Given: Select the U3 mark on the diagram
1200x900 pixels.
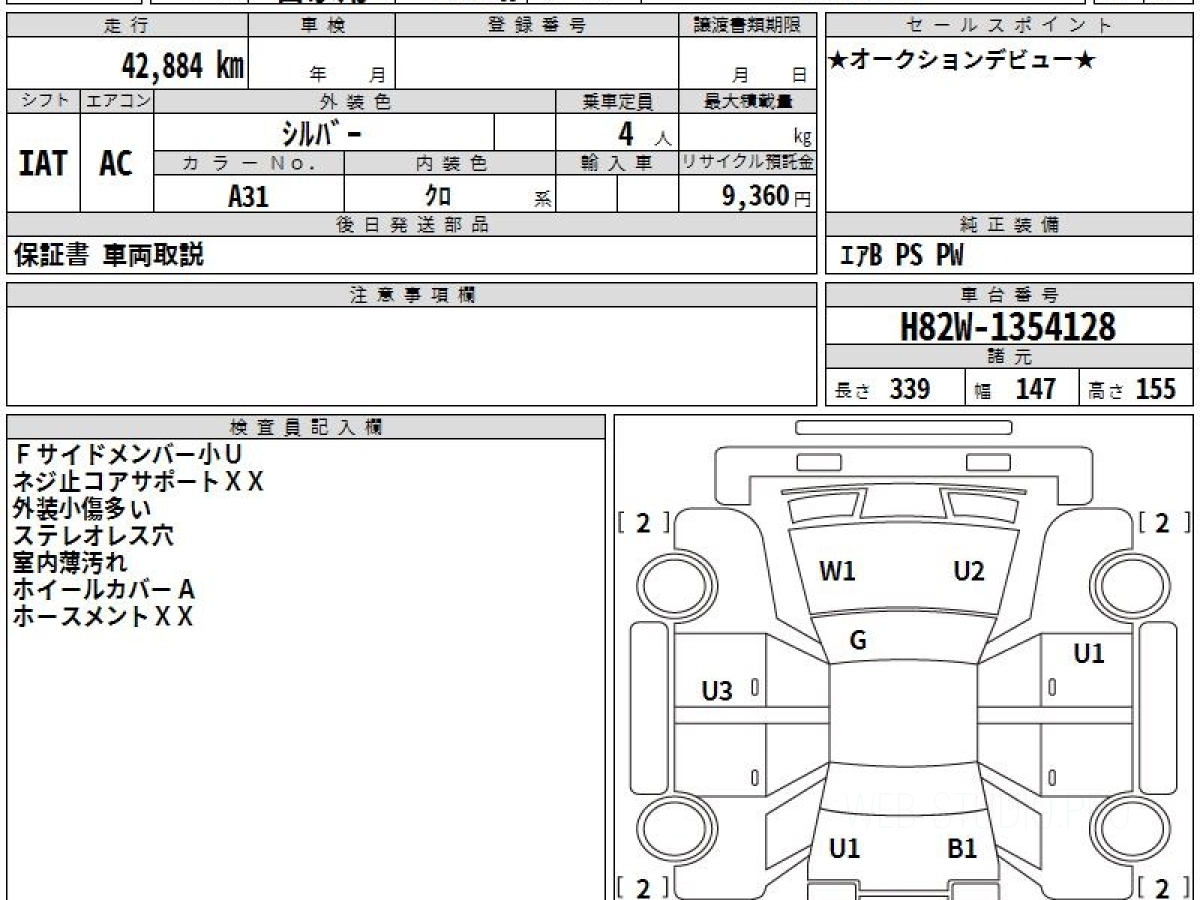Looking at the screenshot, I should pyautogui.click(x=717, y=690).
